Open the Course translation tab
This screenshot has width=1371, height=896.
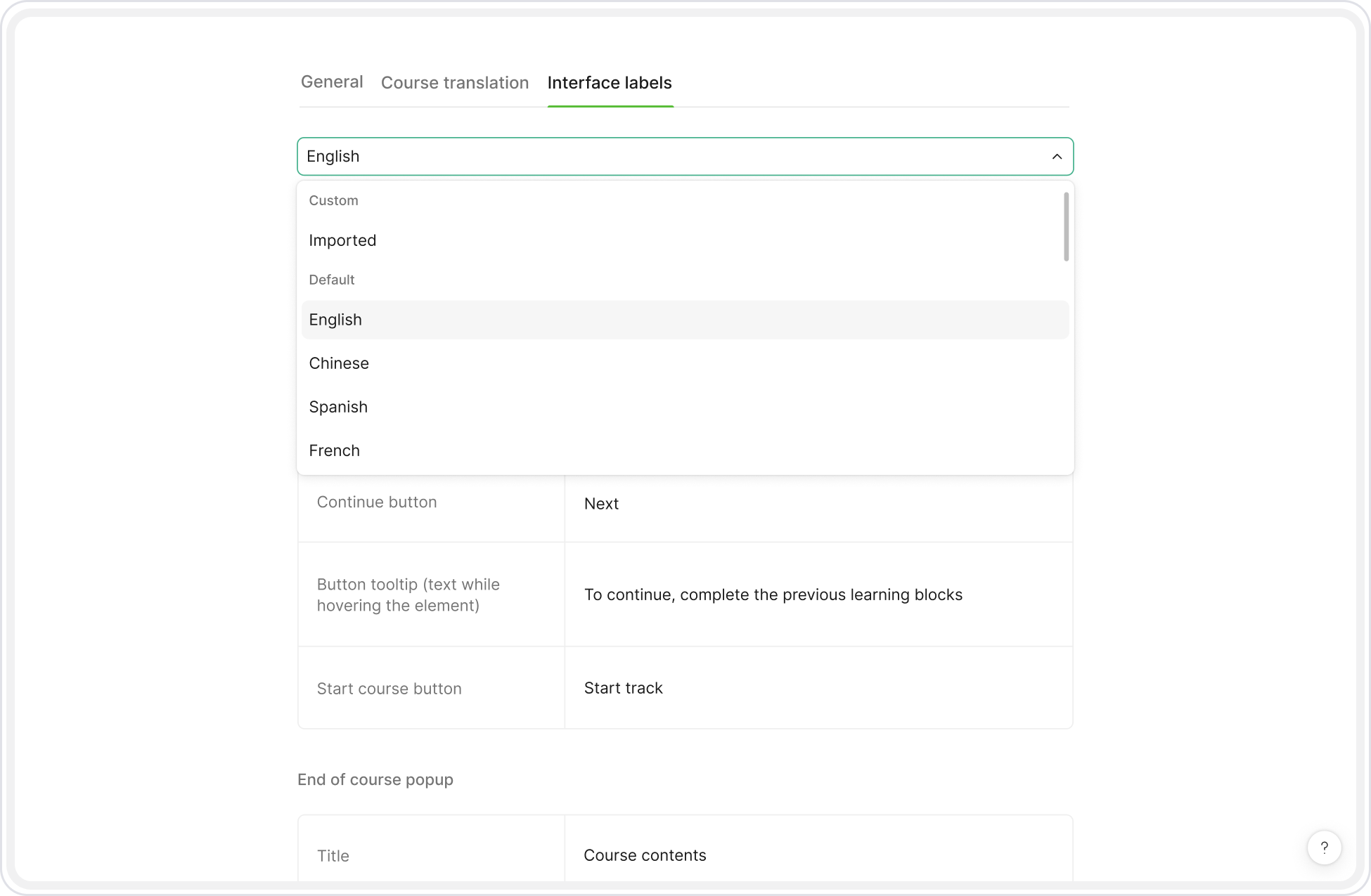454,83
